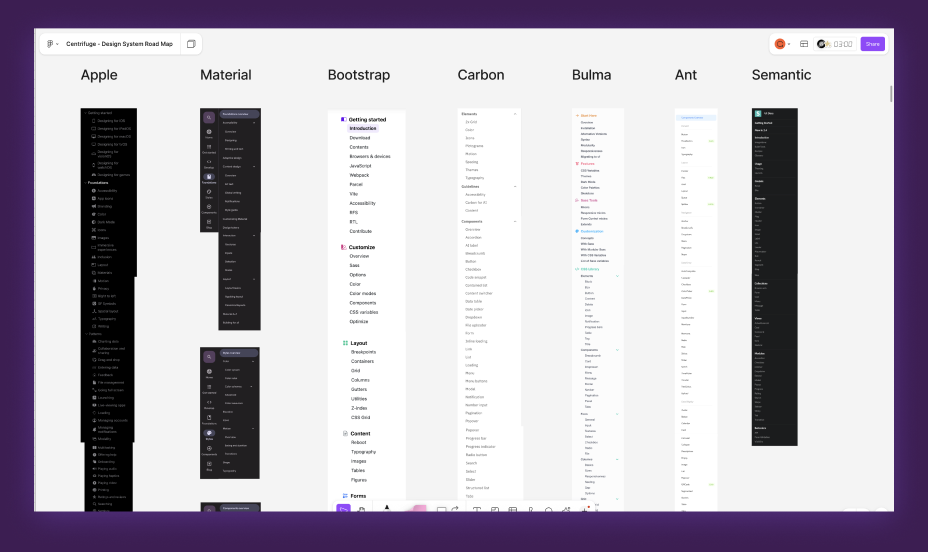
Task: Rename the file title Centrifuge - Design System Road Map
Action: (120, 44)
